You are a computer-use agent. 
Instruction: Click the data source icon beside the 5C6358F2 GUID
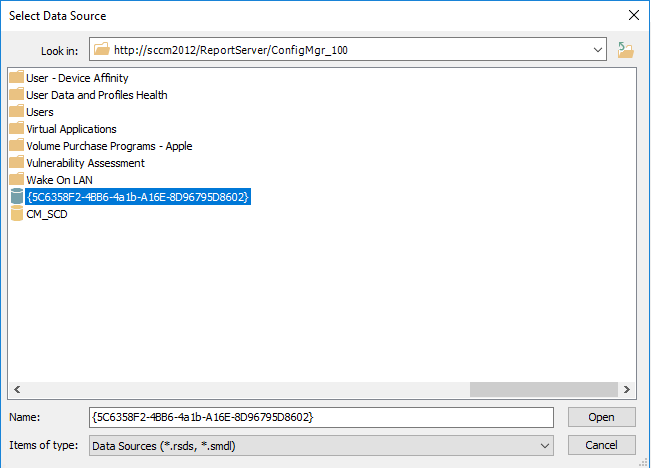(x=17, y=196)
